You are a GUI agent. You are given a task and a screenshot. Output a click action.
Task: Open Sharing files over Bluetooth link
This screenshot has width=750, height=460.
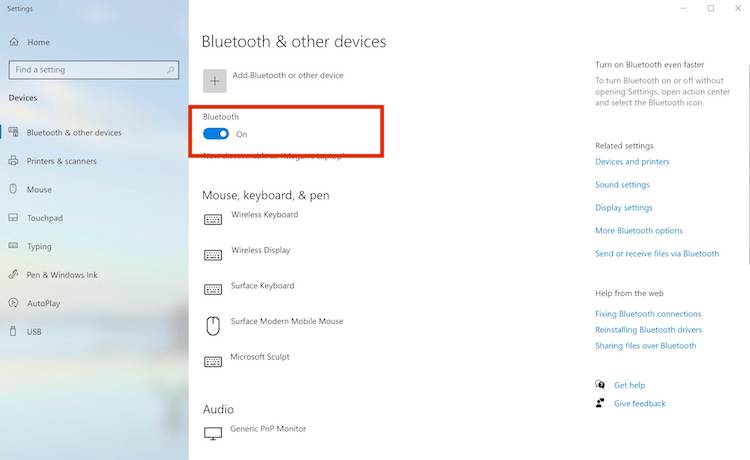coord(646,345)
